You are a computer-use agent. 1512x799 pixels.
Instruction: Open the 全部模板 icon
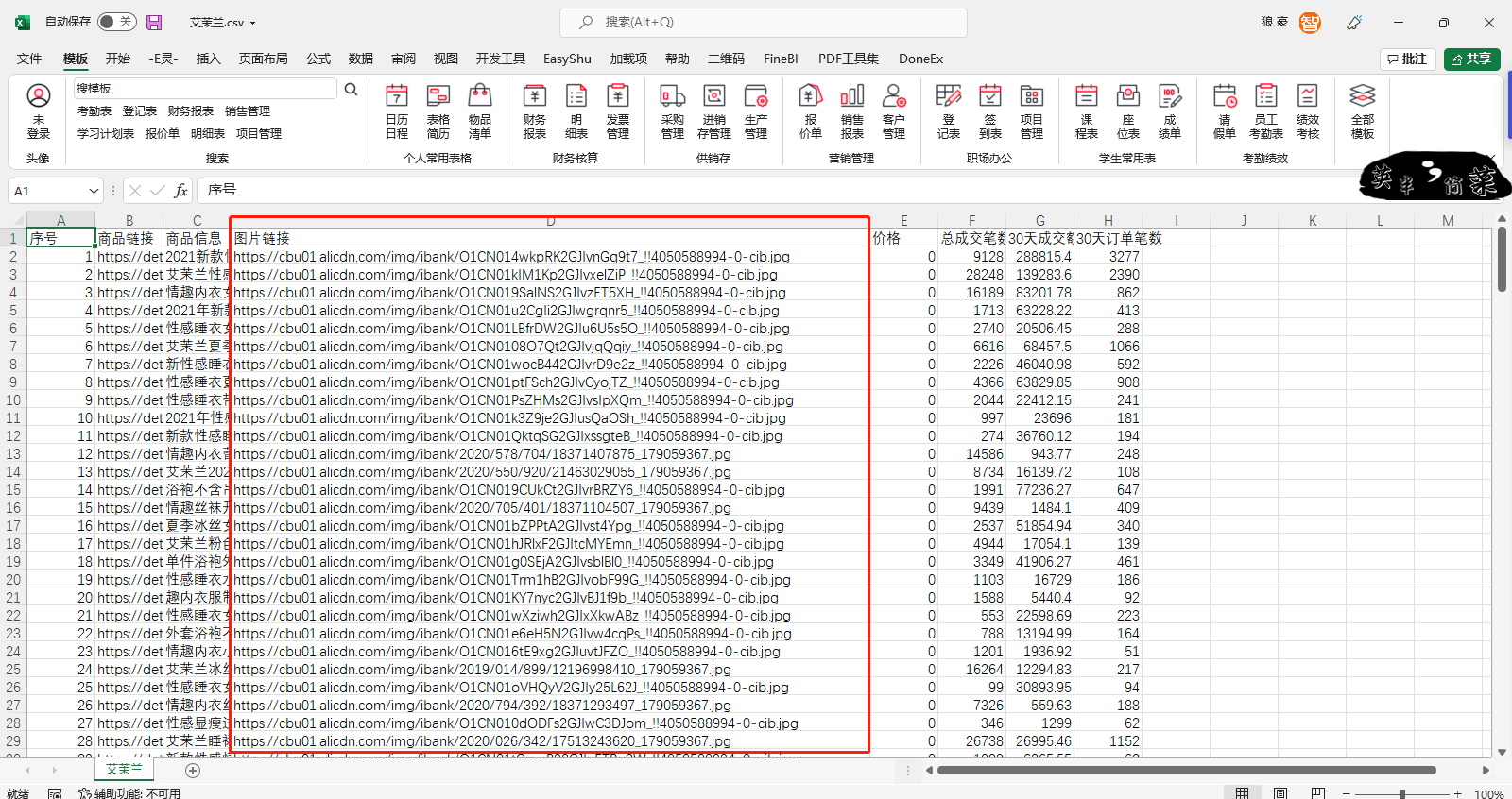(1363, 111)
